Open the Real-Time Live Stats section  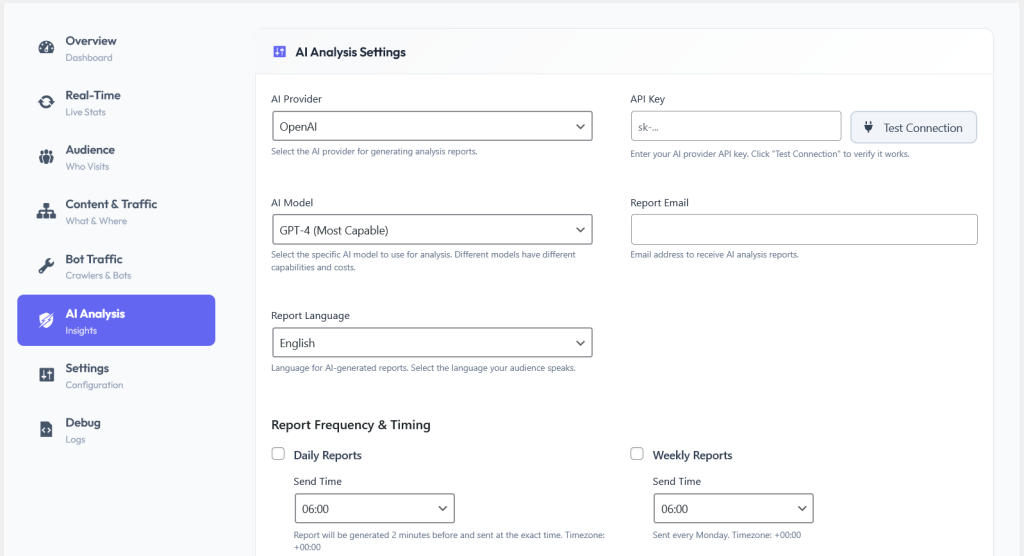pyautogui.click(x=116, y=103)
